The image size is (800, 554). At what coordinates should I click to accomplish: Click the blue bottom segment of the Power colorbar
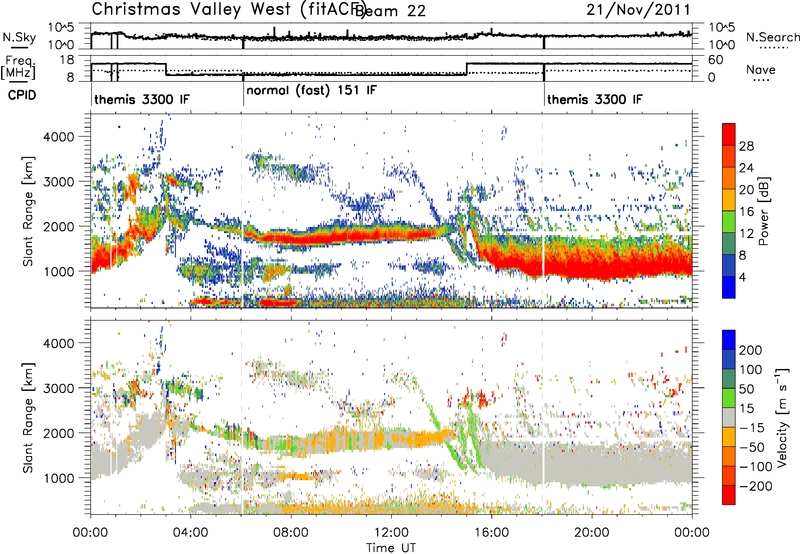coord(729,287)
